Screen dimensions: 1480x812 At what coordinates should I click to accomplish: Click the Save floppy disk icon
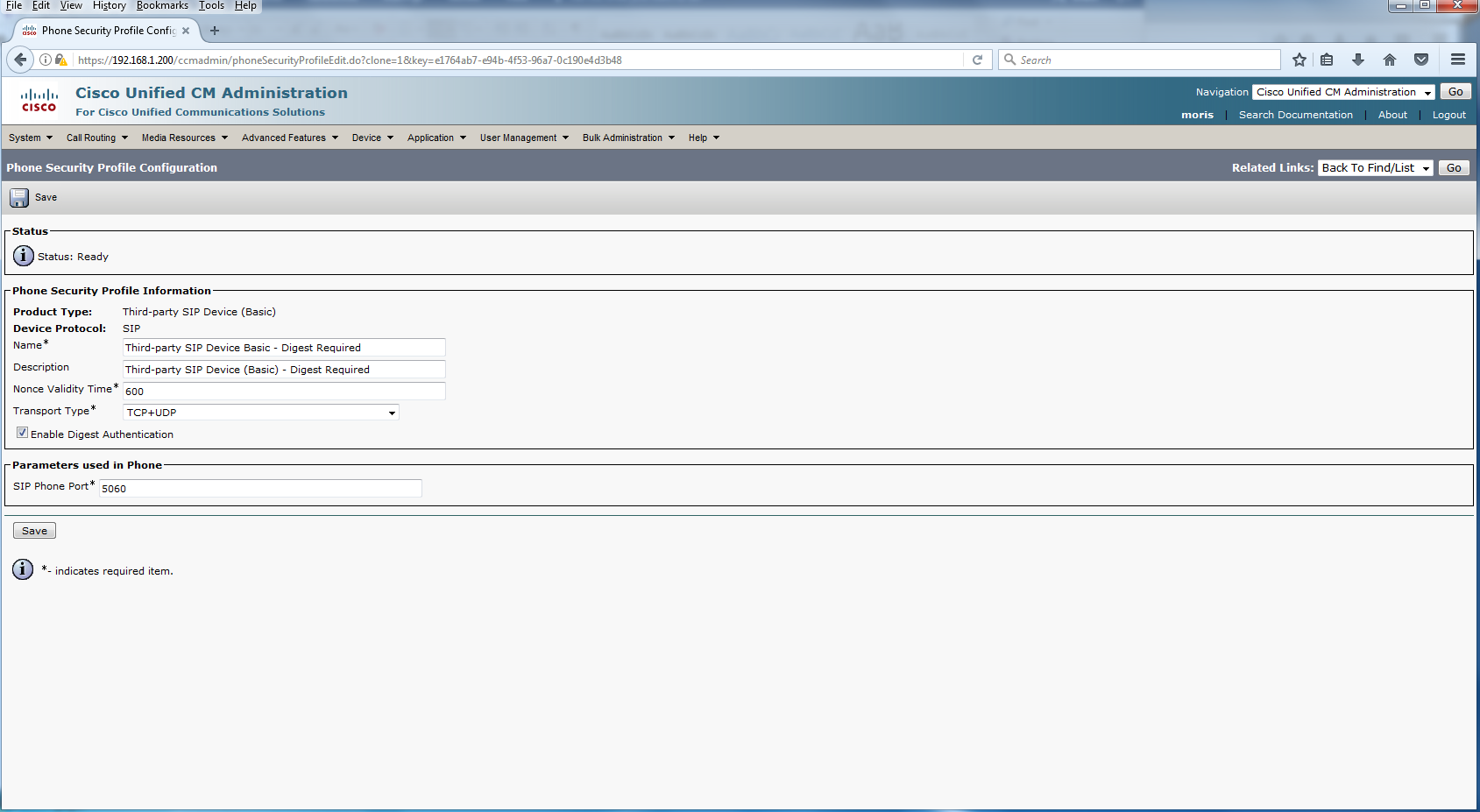[x=19, y=198]
